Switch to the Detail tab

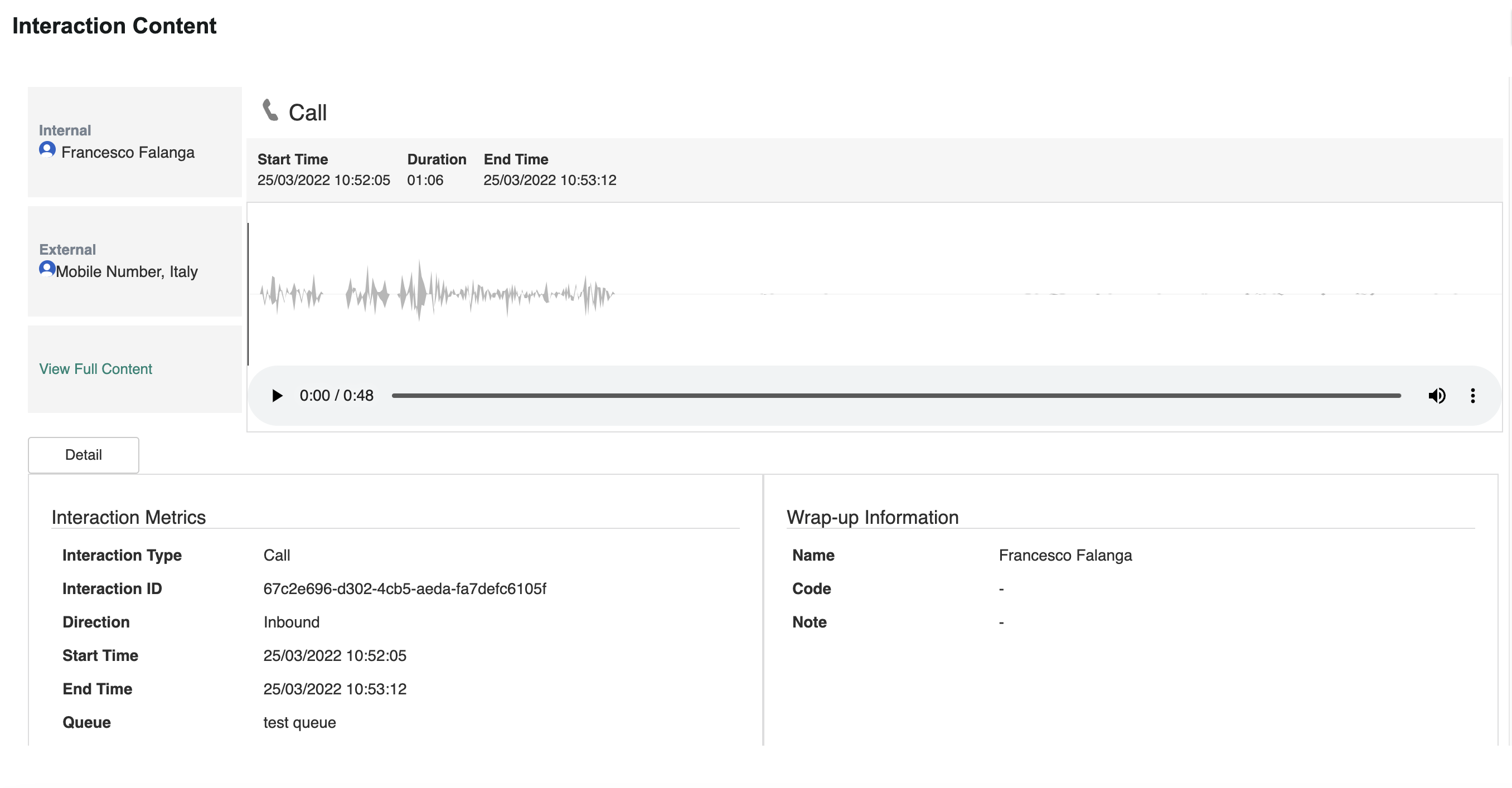83,455
